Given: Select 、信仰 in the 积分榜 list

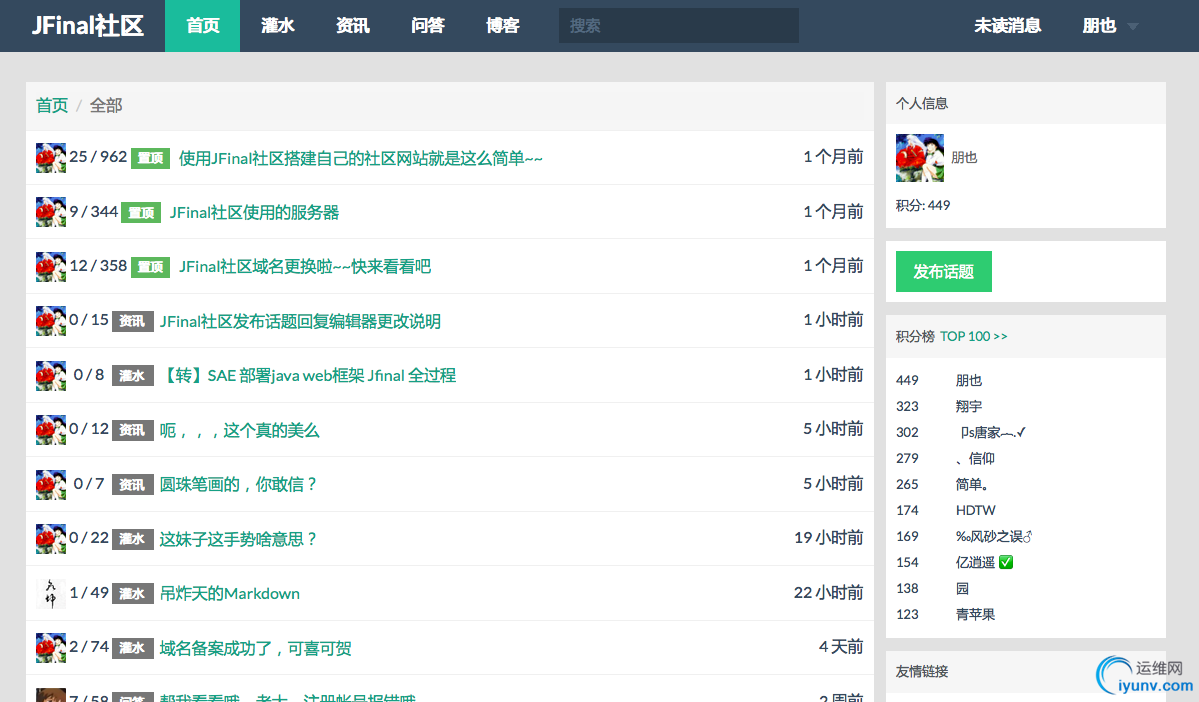Looking at the screenshot, I should 976,458.
